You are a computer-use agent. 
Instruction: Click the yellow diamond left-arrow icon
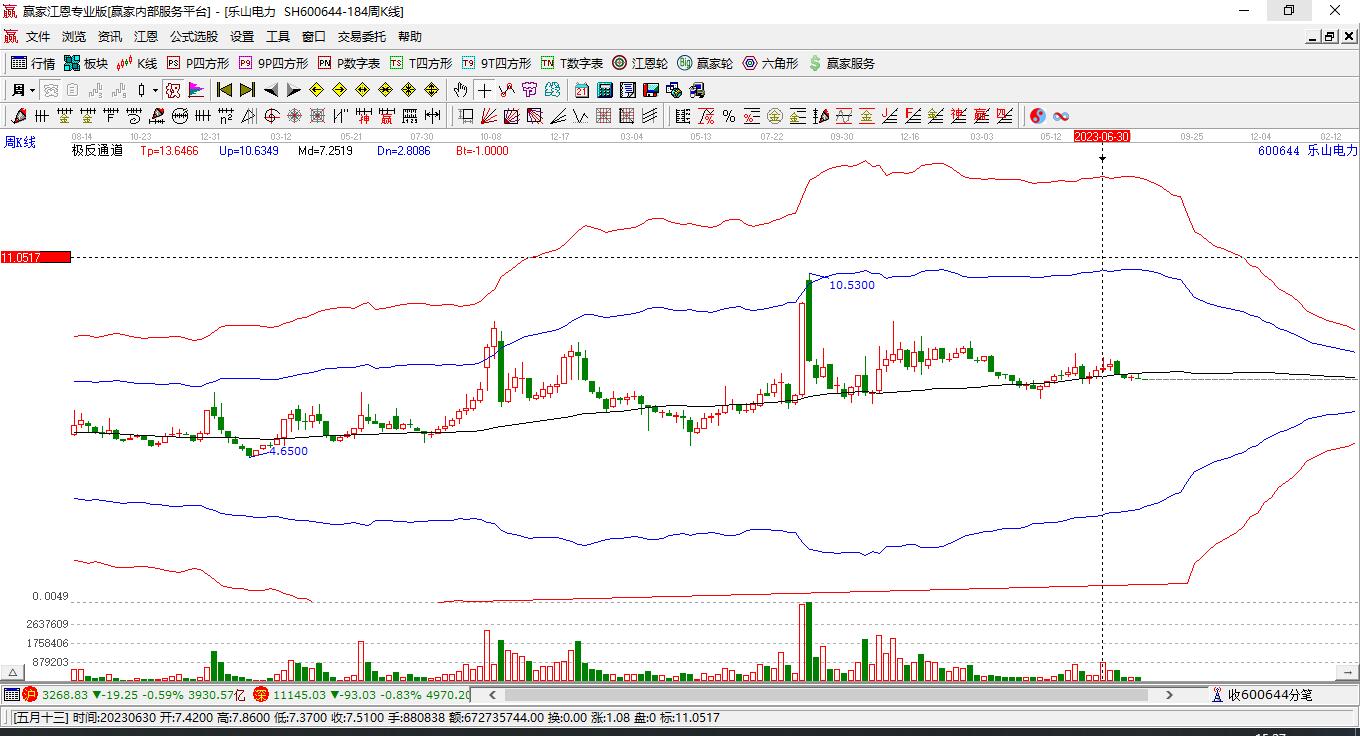316,90
